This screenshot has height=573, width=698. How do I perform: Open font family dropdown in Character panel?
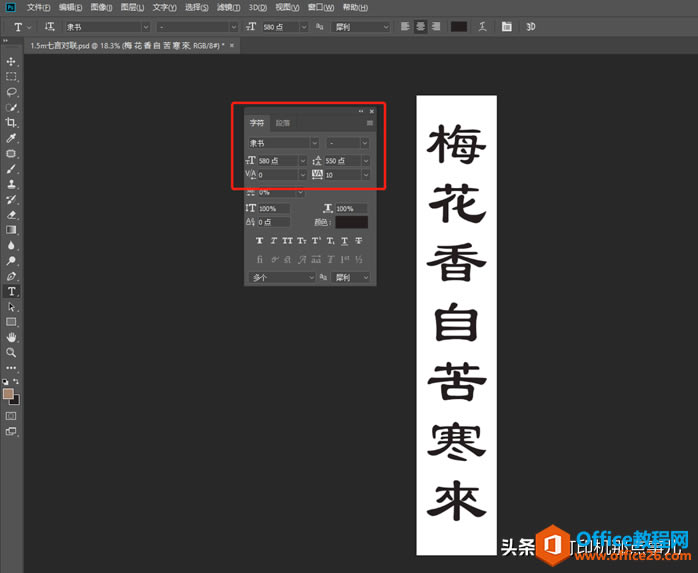point(315,143)
